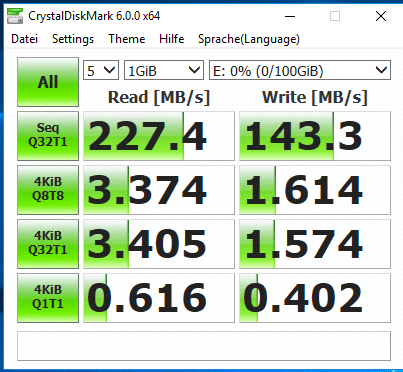The image size is (403, 372).
Task: Start all benchmarks with the All button
Action: click(48, 82)
